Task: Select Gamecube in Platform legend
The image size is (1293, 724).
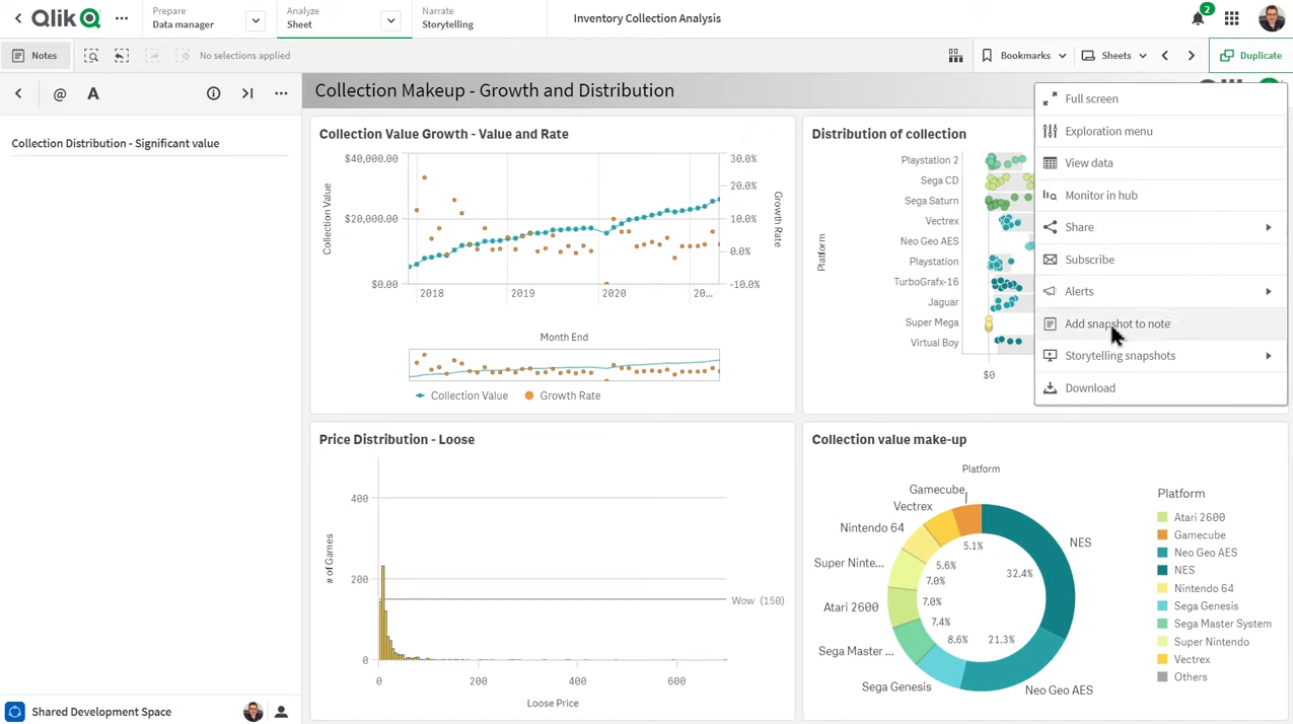Action: tap(1191, 535)
